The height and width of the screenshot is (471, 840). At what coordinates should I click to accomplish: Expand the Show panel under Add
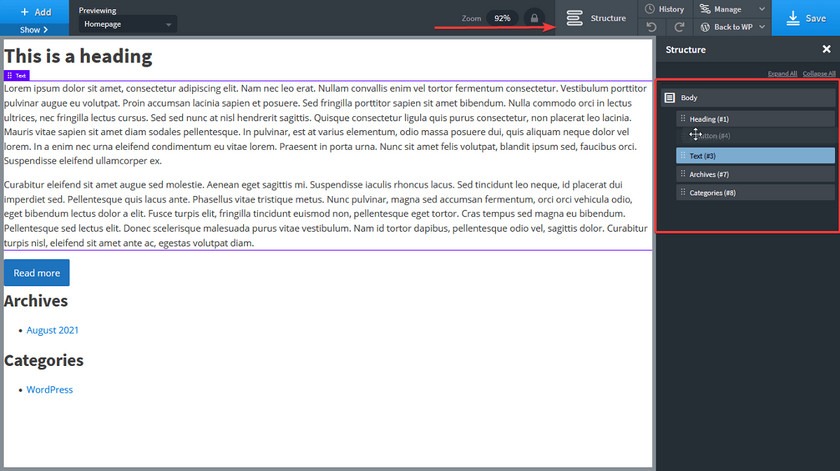[x=34, y=30]
